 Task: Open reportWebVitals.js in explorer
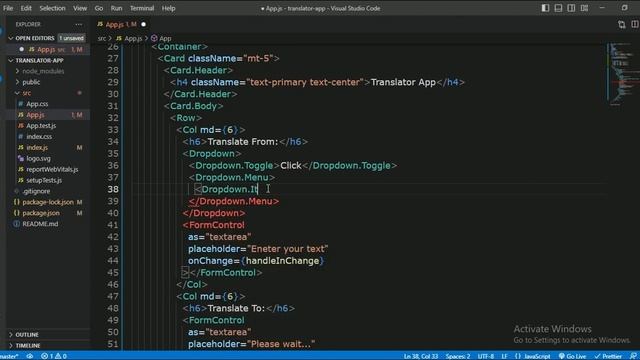[x=52, y=169]
